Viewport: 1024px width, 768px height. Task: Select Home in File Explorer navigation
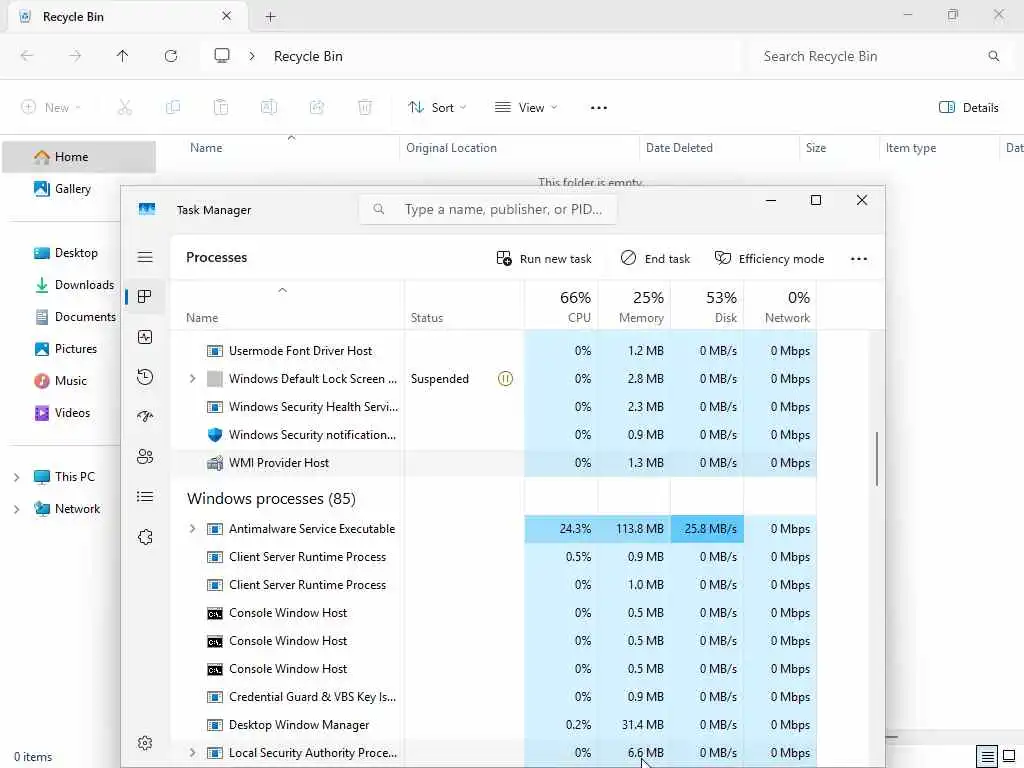click(79, 157)
